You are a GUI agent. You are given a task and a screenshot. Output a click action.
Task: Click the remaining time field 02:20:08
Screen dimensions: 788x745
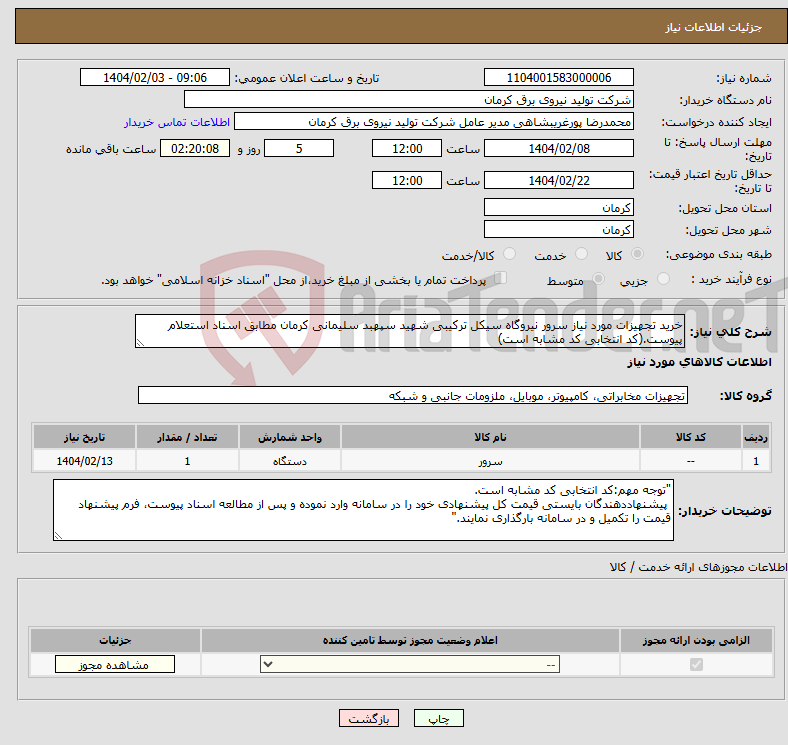[x=195, y=148]
